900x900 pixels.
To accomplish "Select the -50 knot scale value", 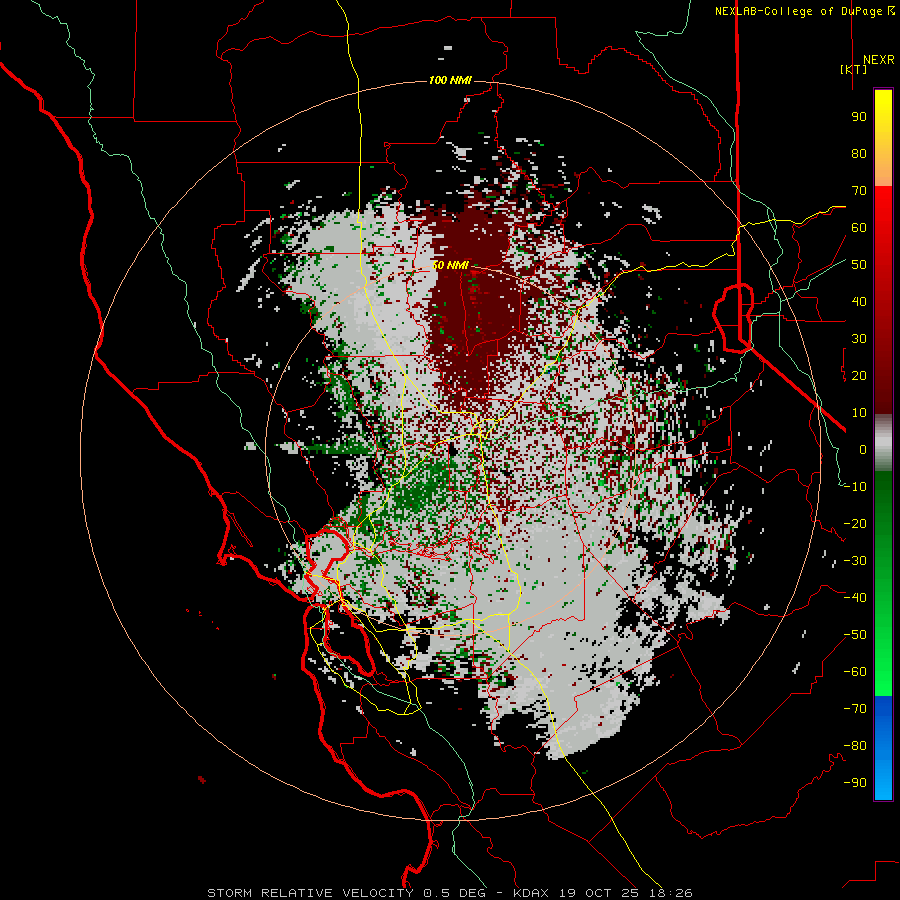I will tap(855, 635).
